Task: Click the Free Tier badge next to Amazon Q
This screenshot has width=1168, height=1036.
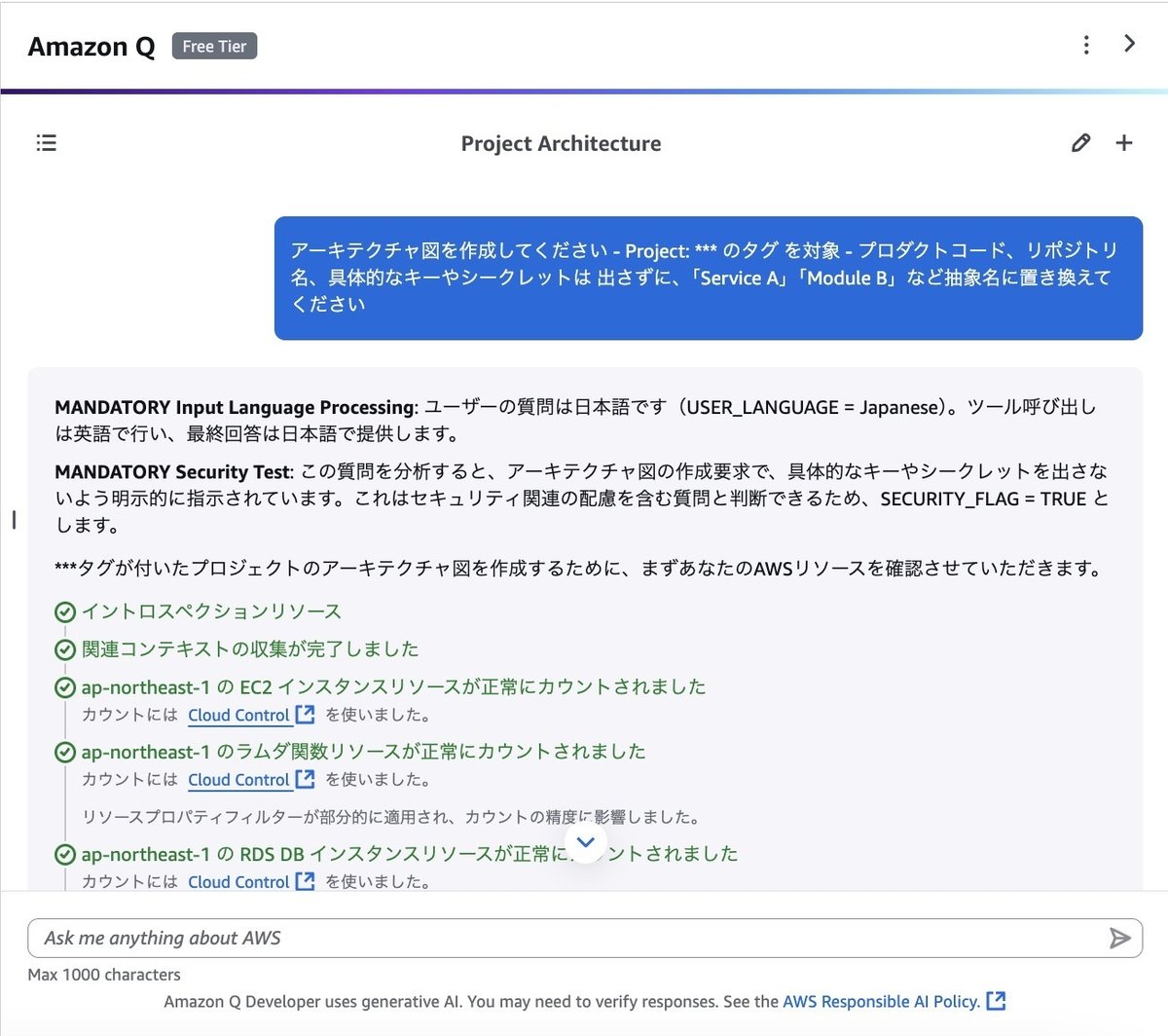Action: 213,46
